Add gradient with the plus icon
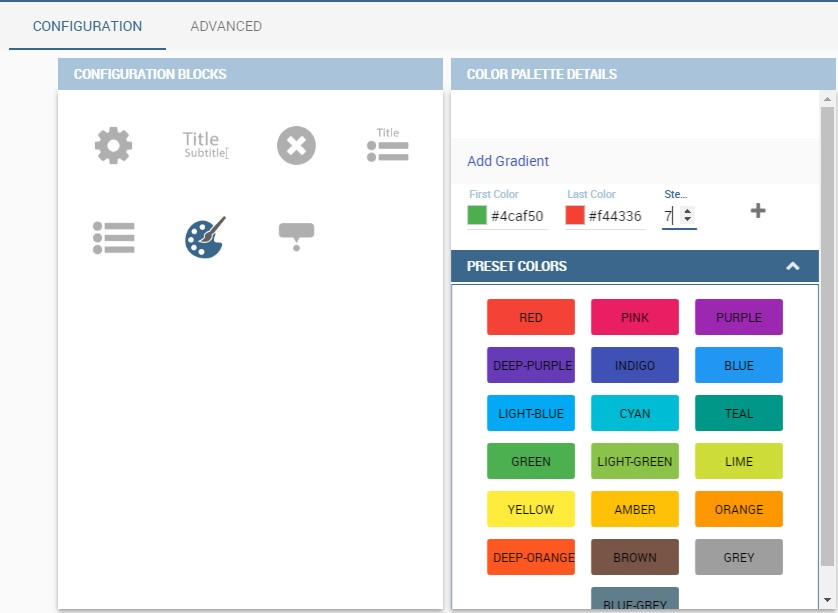The height and width of the screenshot is (613, 838). pos(758,211)
